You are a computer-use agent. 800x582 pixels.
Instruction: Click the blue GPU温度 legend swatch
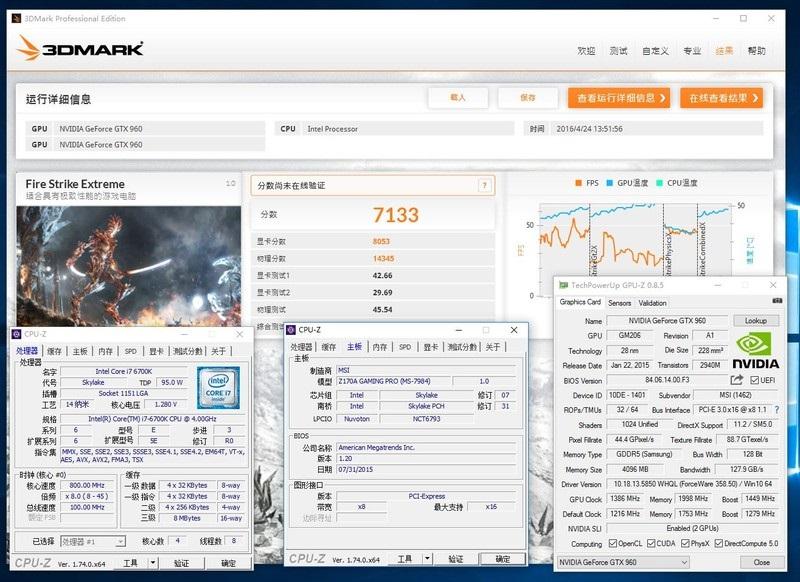coord(609,183)
